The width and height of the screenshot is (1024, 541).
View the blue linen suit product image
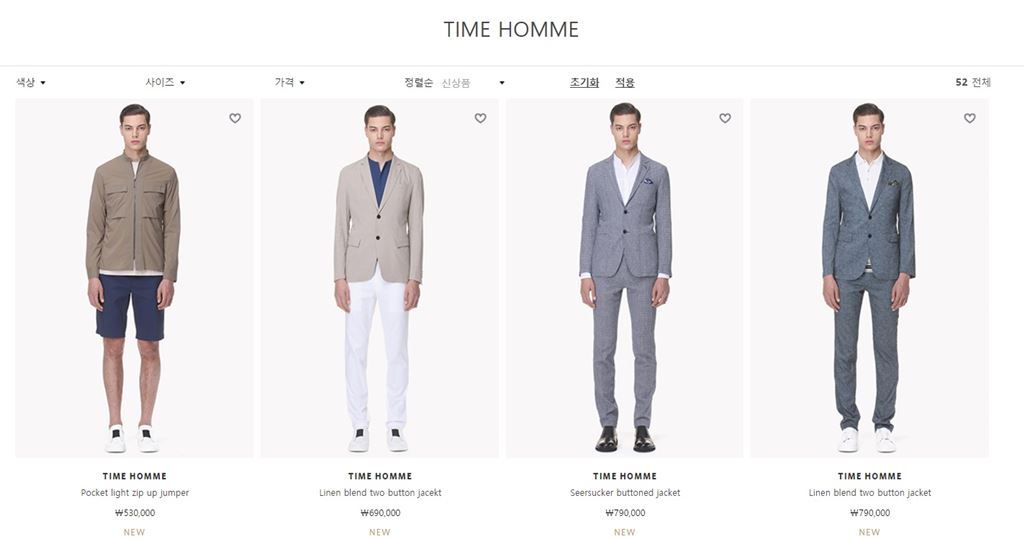[869, 278]
